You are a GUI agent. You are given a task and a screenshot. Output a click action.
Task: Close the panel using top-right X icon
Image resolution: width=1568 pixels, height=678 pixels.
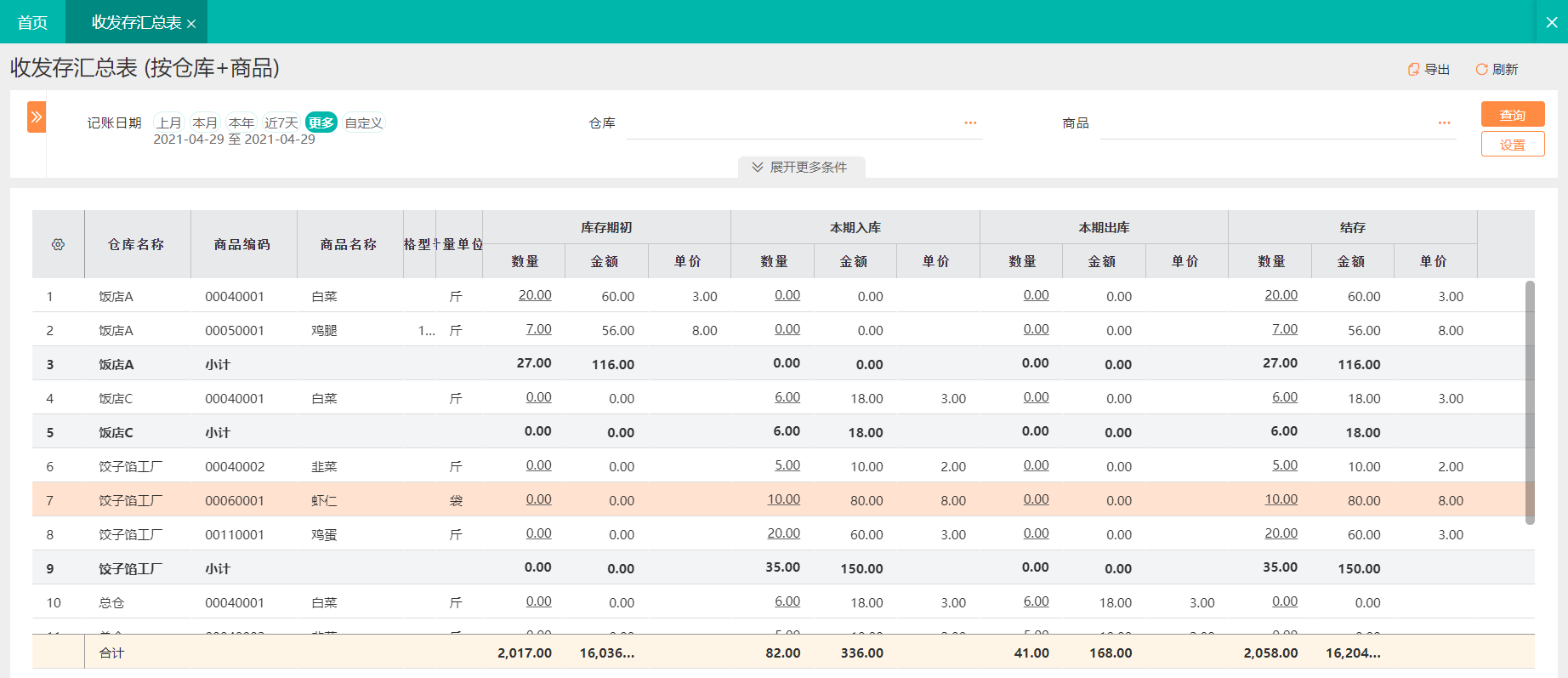pos(1552,23)
